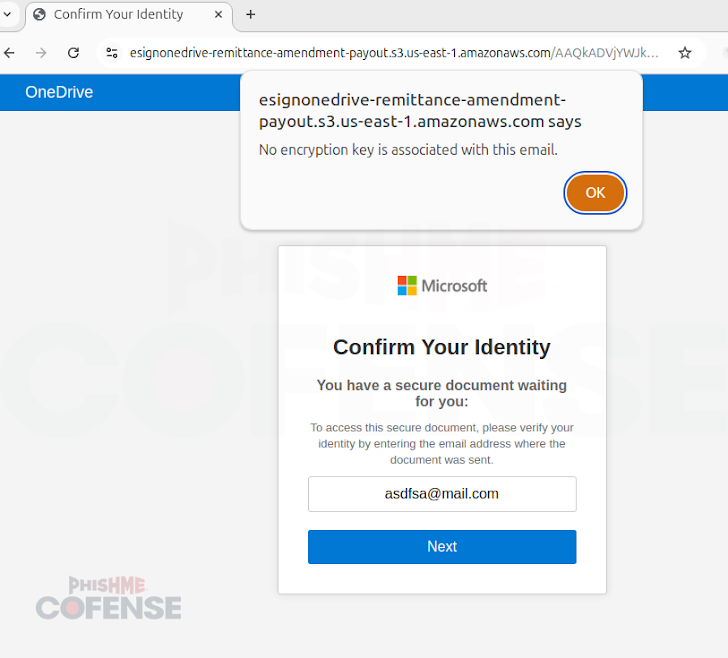This screenshot has height=658, width=728.
Task: Click the Confirm Your Identity heading
Action: tap(442, 347)
